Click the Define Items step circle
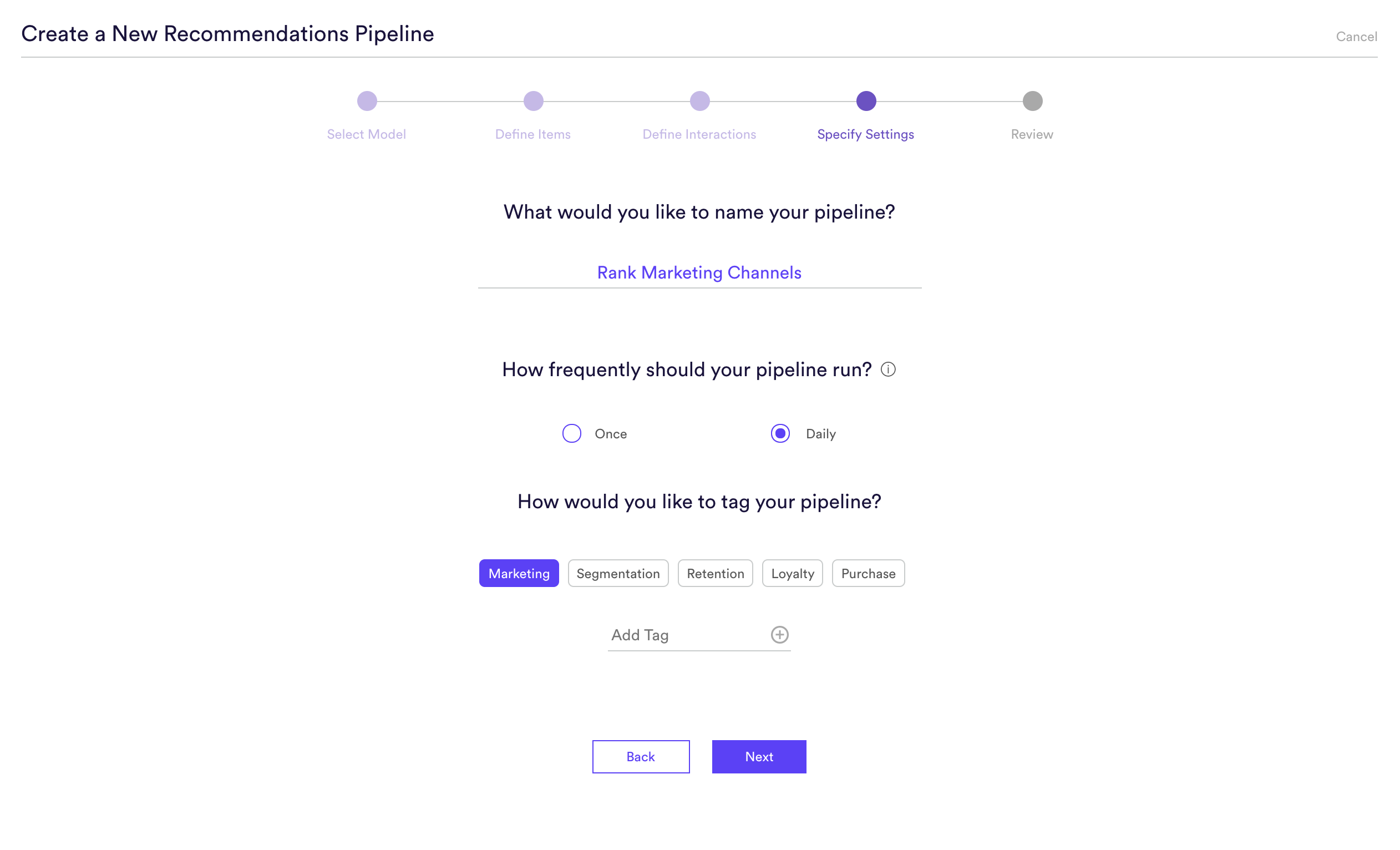1400x850 pixels. (x=534, y=101)
